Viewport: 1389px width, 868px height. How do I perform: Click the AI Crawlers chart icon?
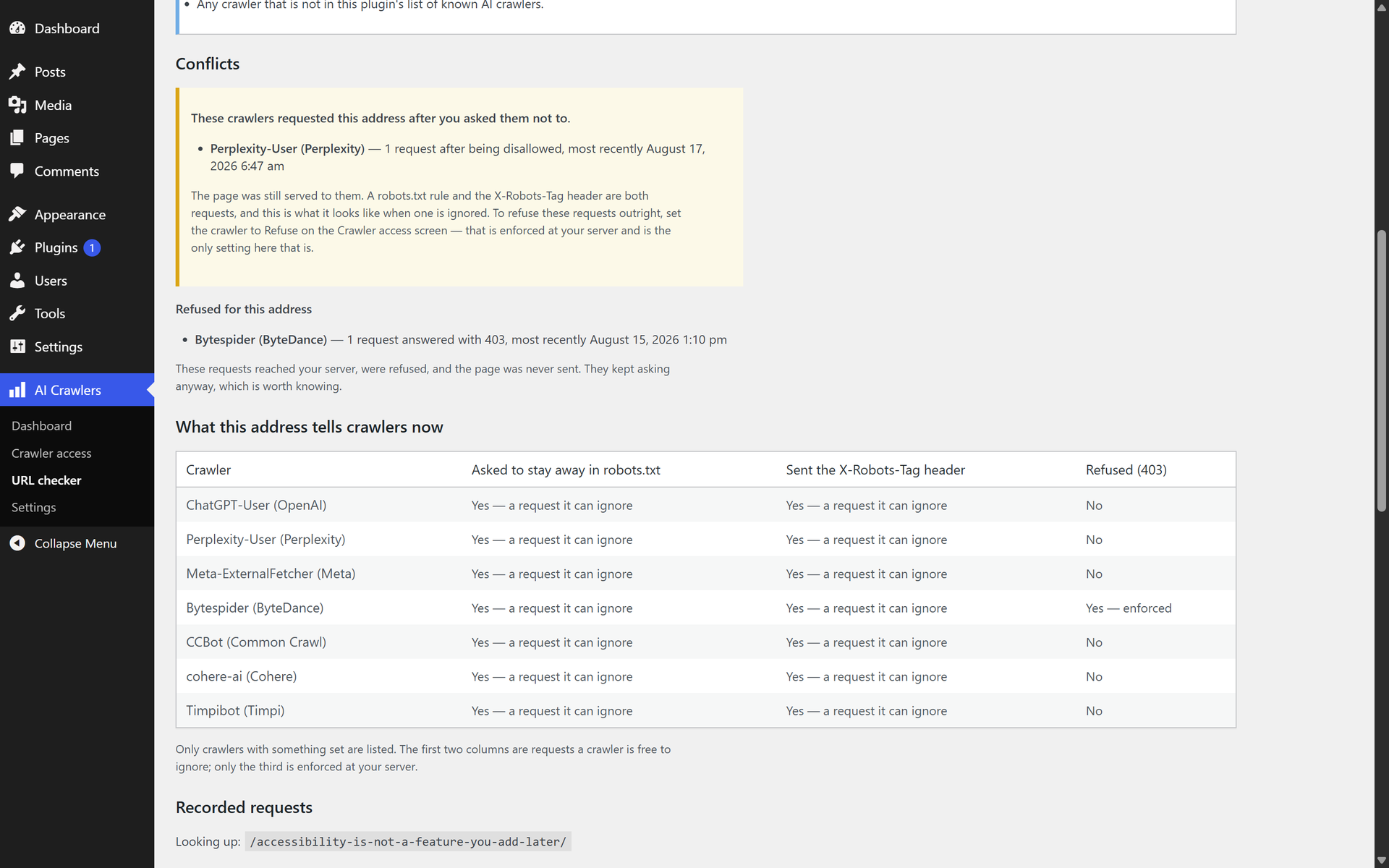point(17,390)
